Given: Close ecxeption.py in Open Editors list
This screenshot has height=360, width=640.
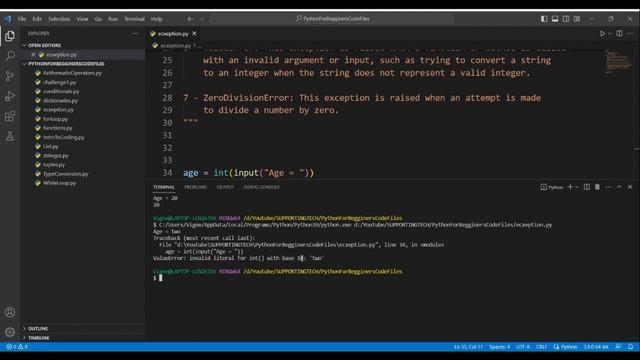Looking at the screenshot, I should coord(33,54).
